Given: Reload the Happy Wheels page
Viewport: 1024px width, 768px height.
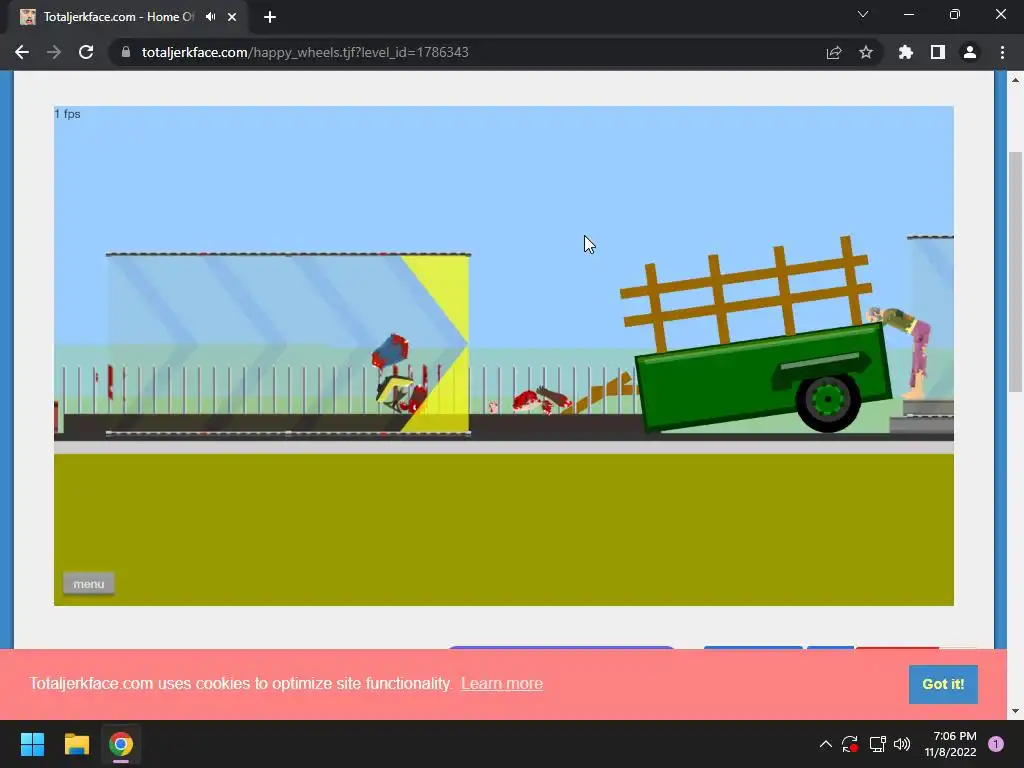Looking at the screenshot, I should pyautogui.click(x=86, y=52).
